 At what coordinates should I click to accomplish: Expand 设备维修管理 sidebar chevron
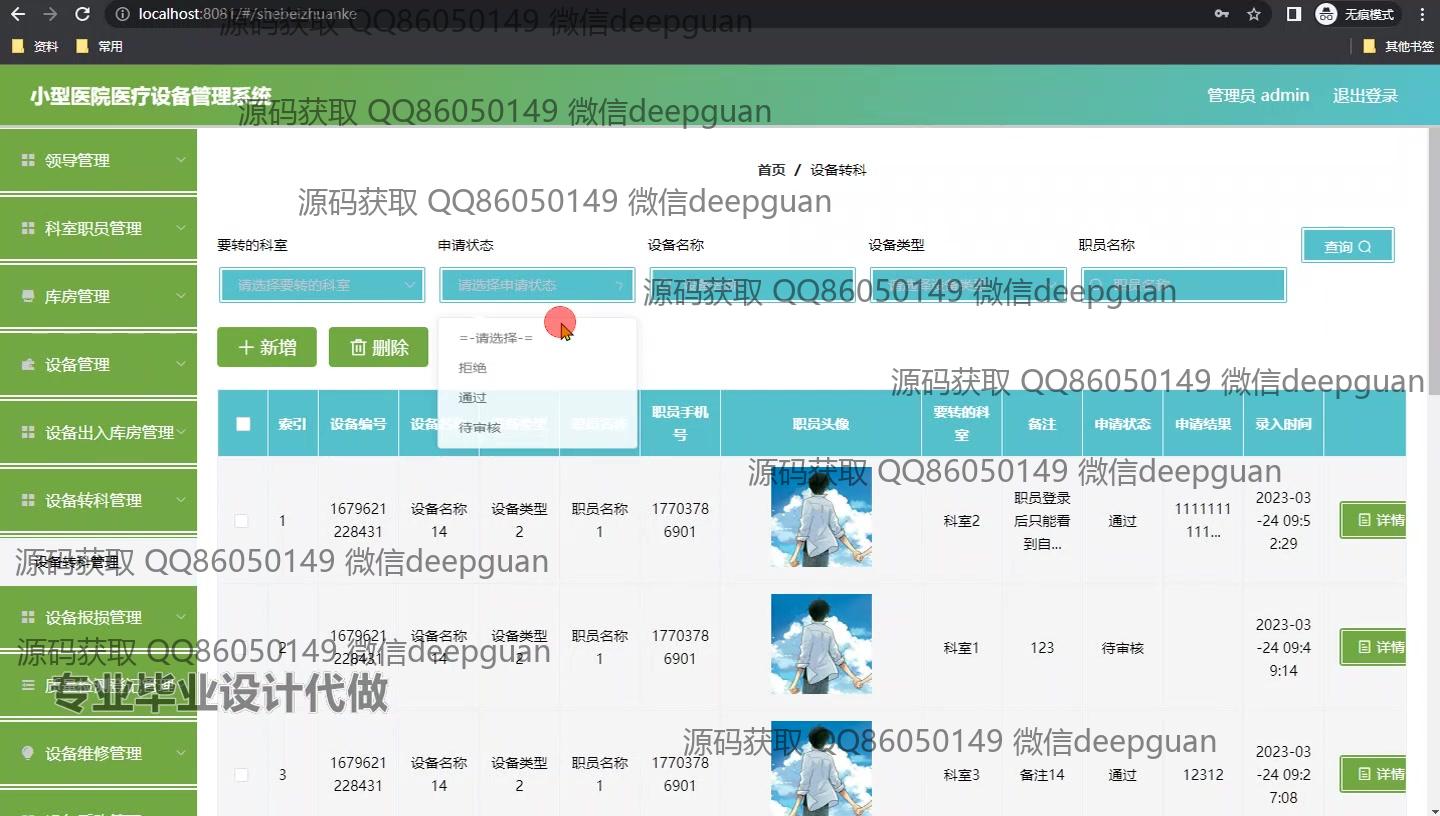coord(181,753)
